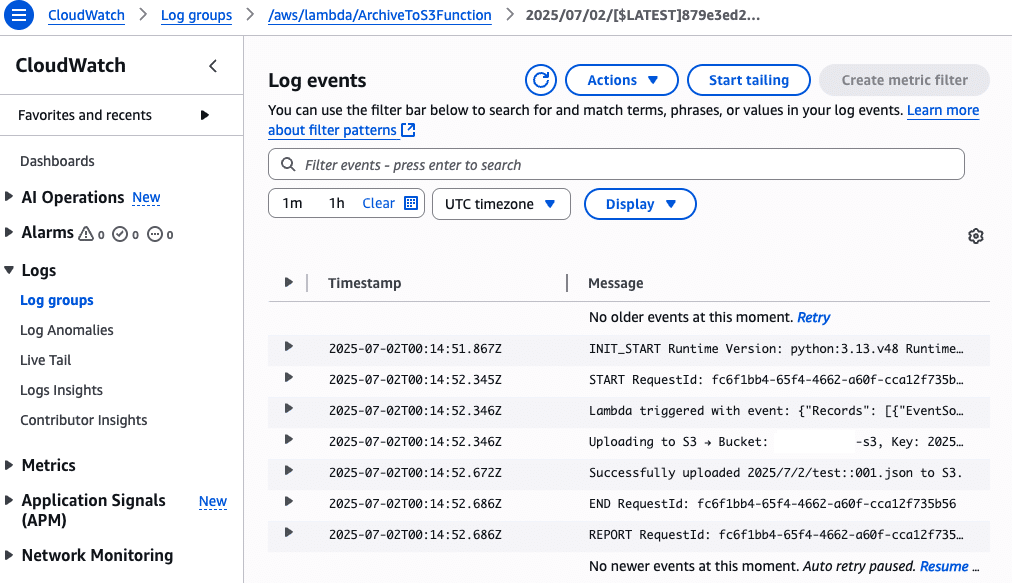Screen dimensions: 1012x583
Task: Navigate to Log groups breadcrumb
Action: pos(196,15)
